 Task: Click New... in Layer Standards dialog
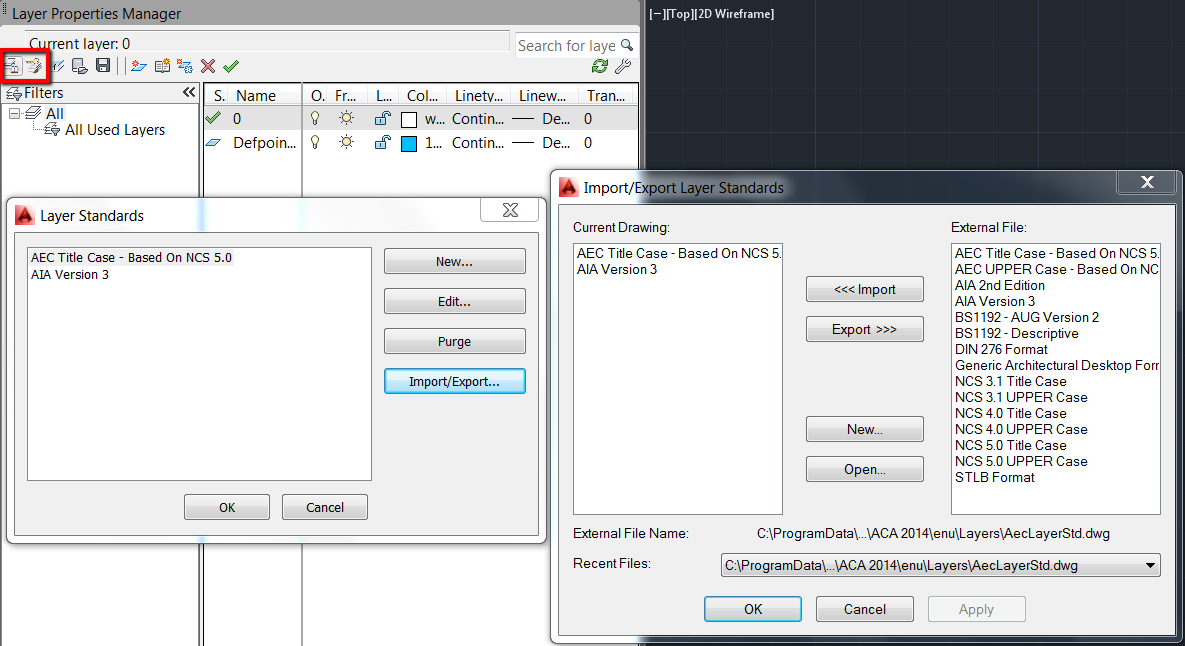(454, 261)
